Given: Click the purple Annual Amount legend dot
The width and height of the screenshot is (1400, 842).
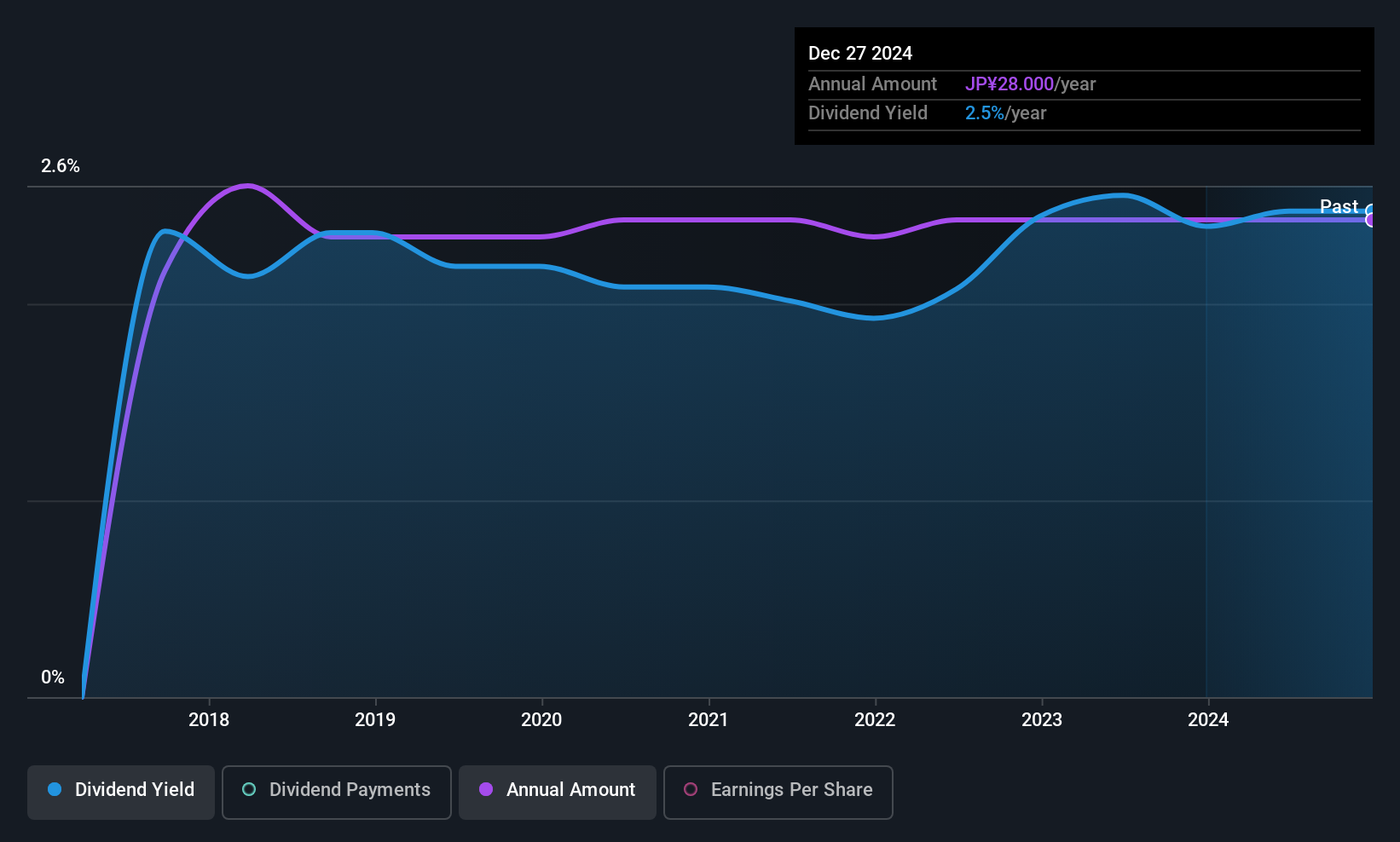Looking at the screenshot, I should click(486, 789).
